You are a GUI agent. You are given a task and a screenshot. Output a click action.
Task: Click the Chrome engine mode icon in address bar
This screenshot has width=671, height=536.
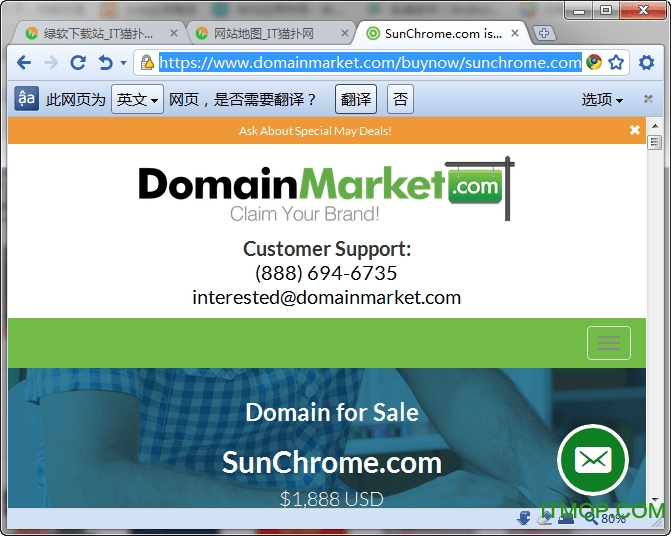pyautogui.click(x=594, y=62)
